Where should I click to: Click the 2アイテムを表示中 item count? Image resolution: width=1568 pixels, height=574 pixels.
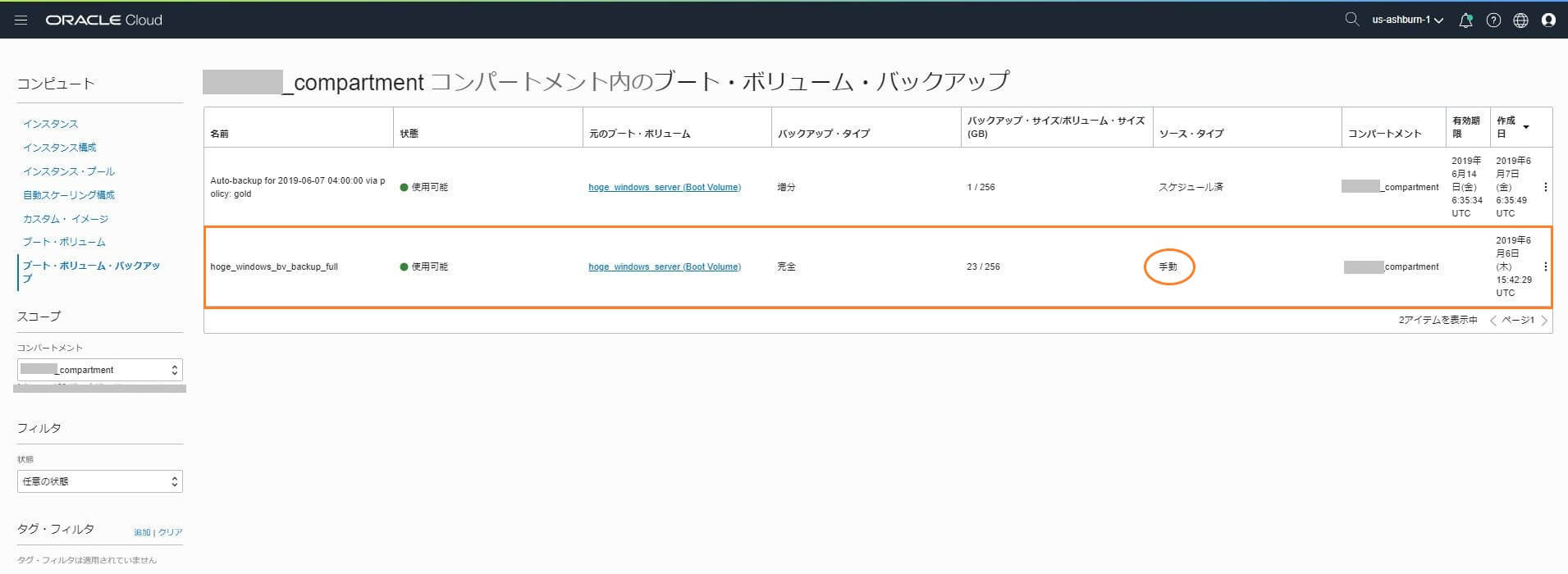click(1438, 320)
